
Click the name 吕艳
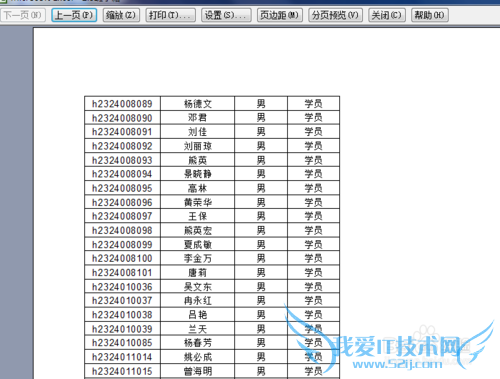coord(198,315)
